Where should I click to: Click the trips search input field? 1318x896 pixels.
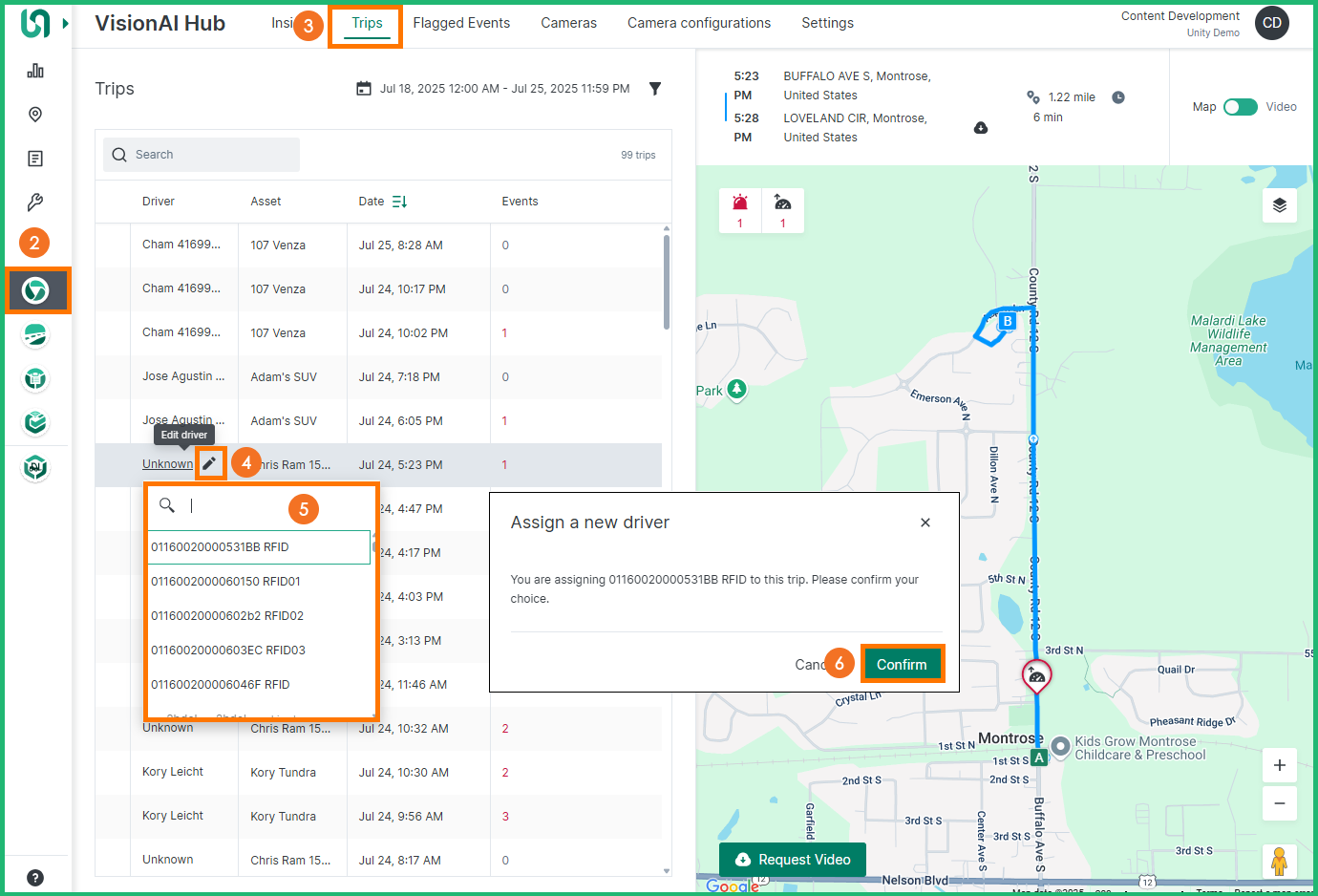click(201, 154)
